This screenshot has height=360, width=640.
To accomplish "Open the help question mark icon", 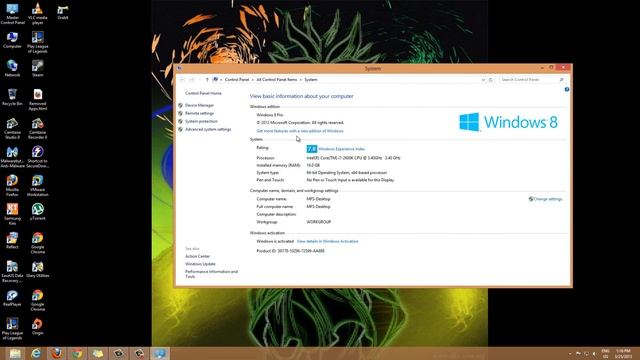I will coord(567,89).
